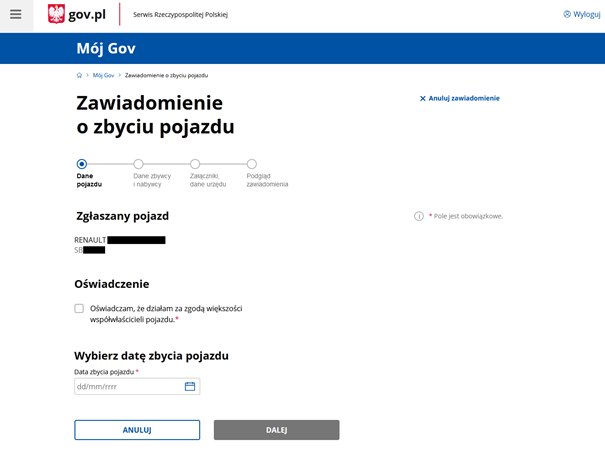Select the Dane pojazdu step circle
This screenshot has width=605, height=451.
[82, 164]
